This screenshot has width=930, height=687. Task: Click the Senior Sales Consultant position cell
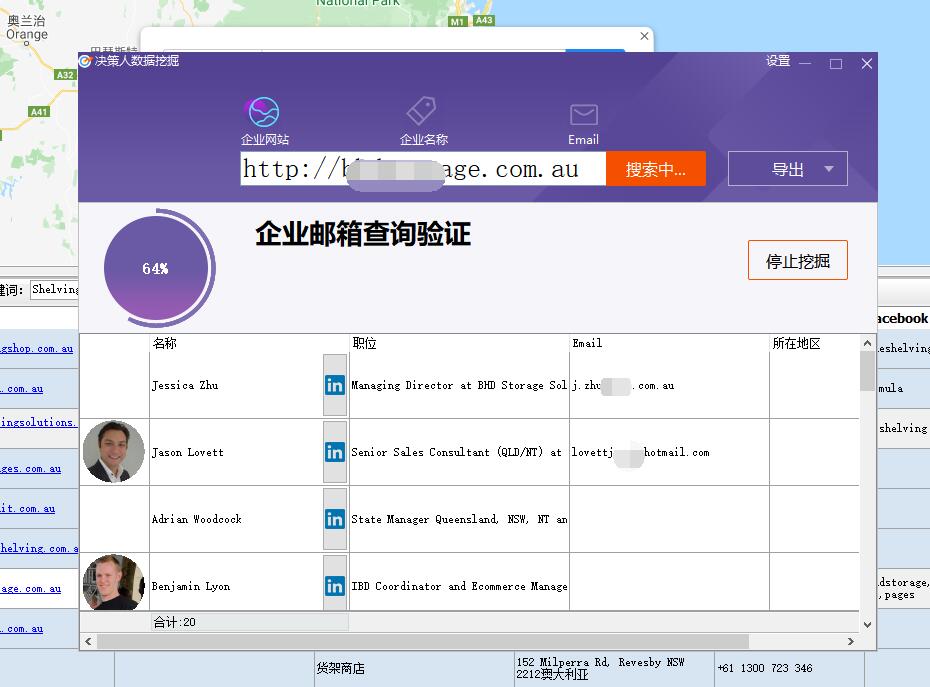(x=459, y=453)
